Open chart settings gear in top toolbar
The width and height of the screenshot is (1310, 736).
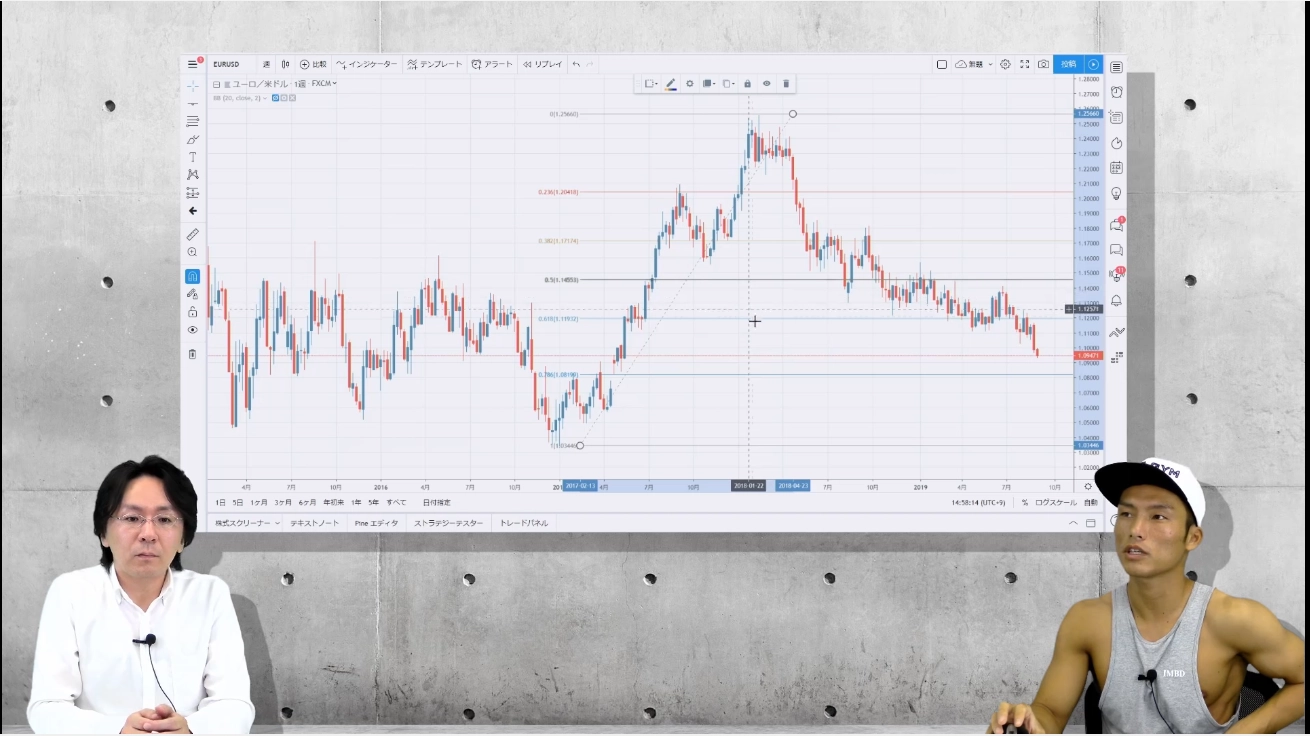1005,64
